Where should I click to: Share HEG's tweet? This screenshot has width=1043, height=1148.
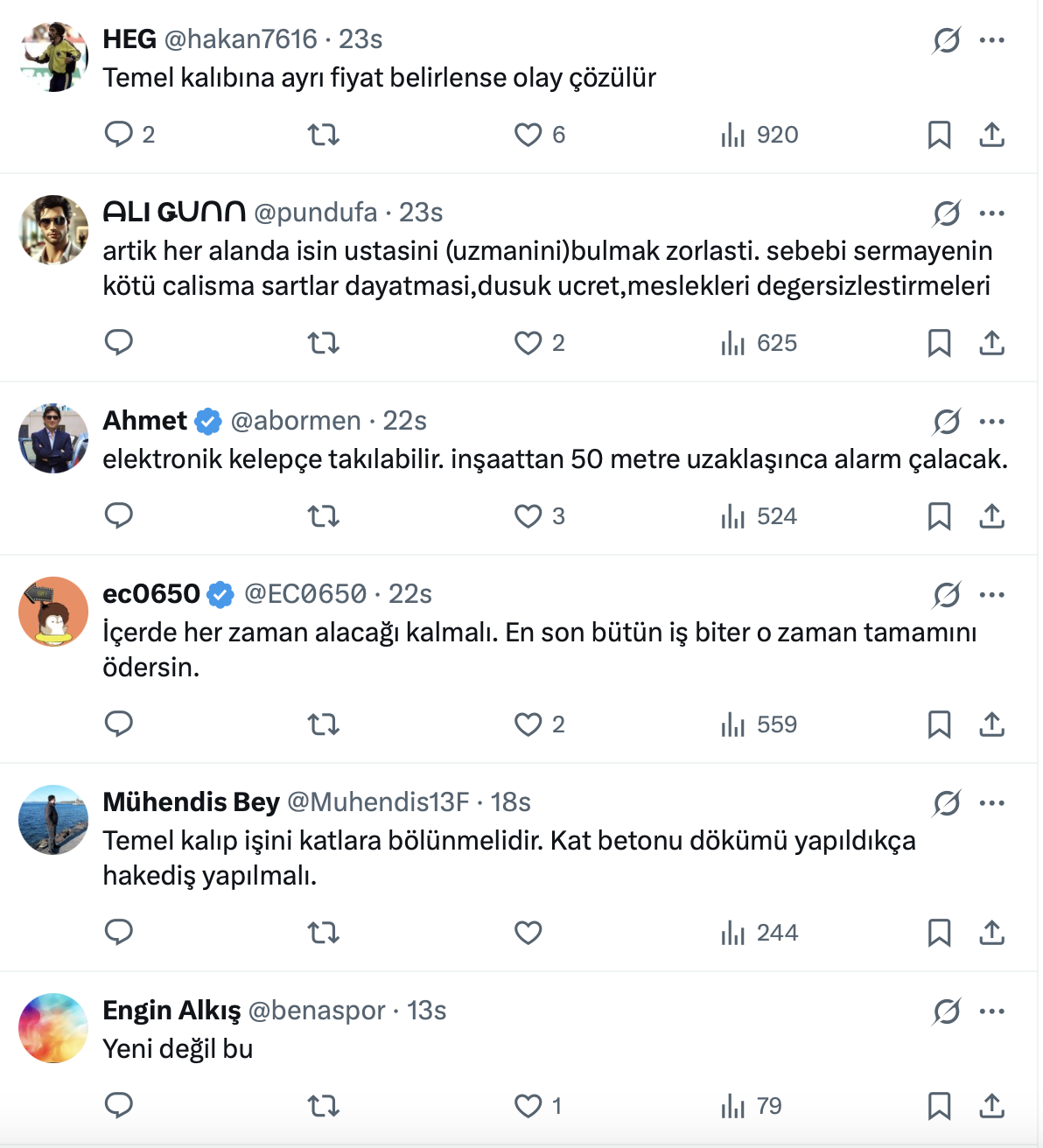coord(991,135)
